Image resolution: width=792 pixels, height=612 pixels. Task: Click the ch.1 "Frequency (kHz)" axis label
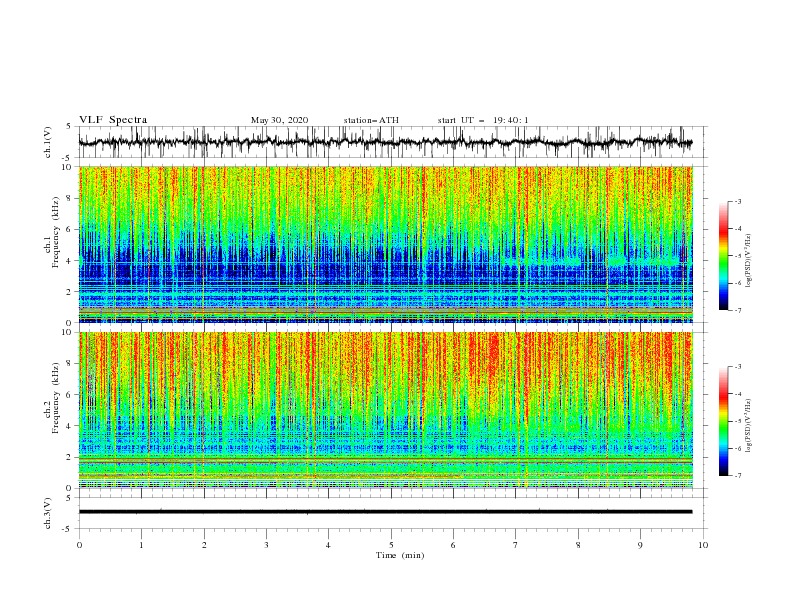56,232
